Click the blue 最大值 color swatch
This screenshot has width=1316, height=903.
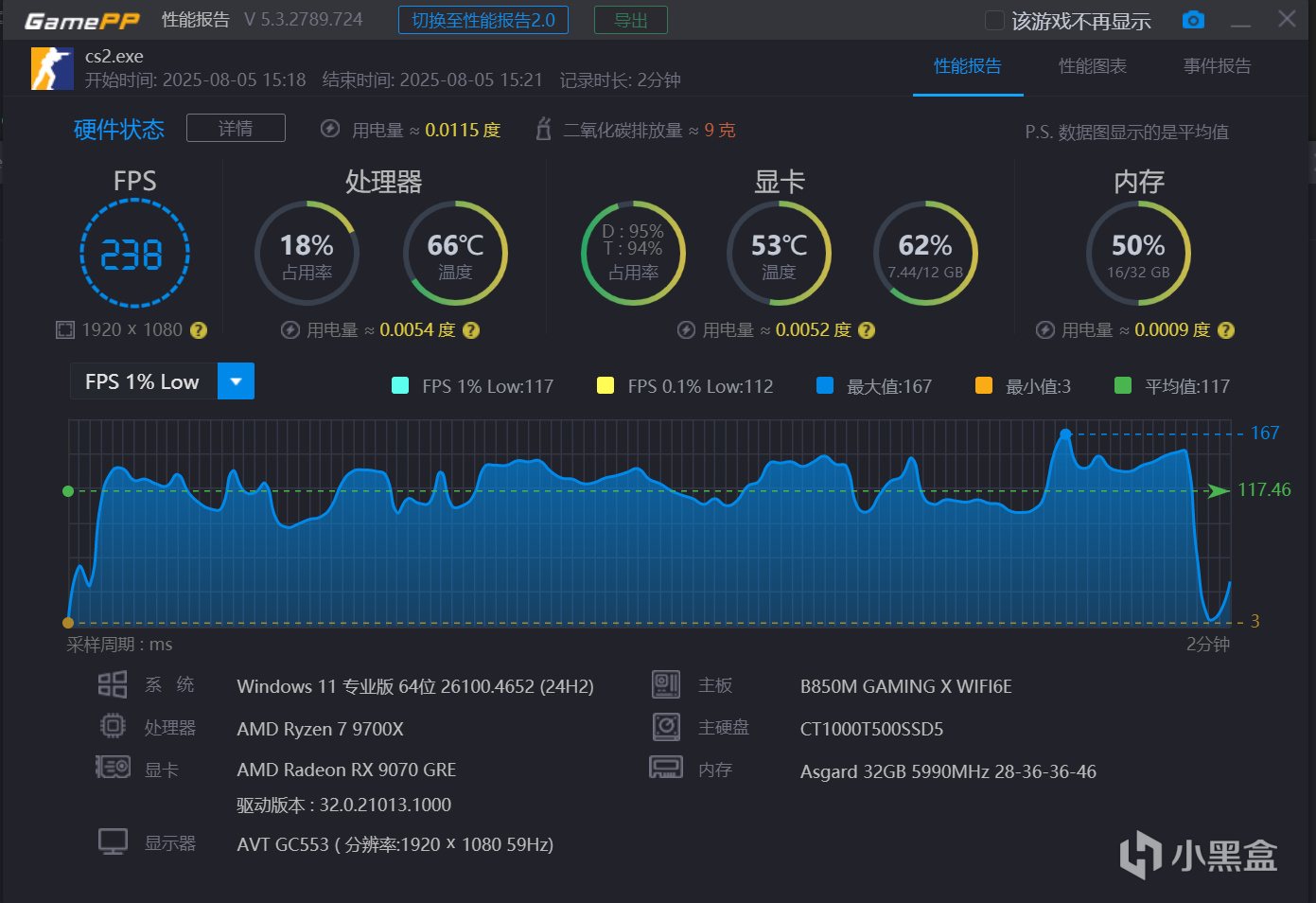(825, 385)
